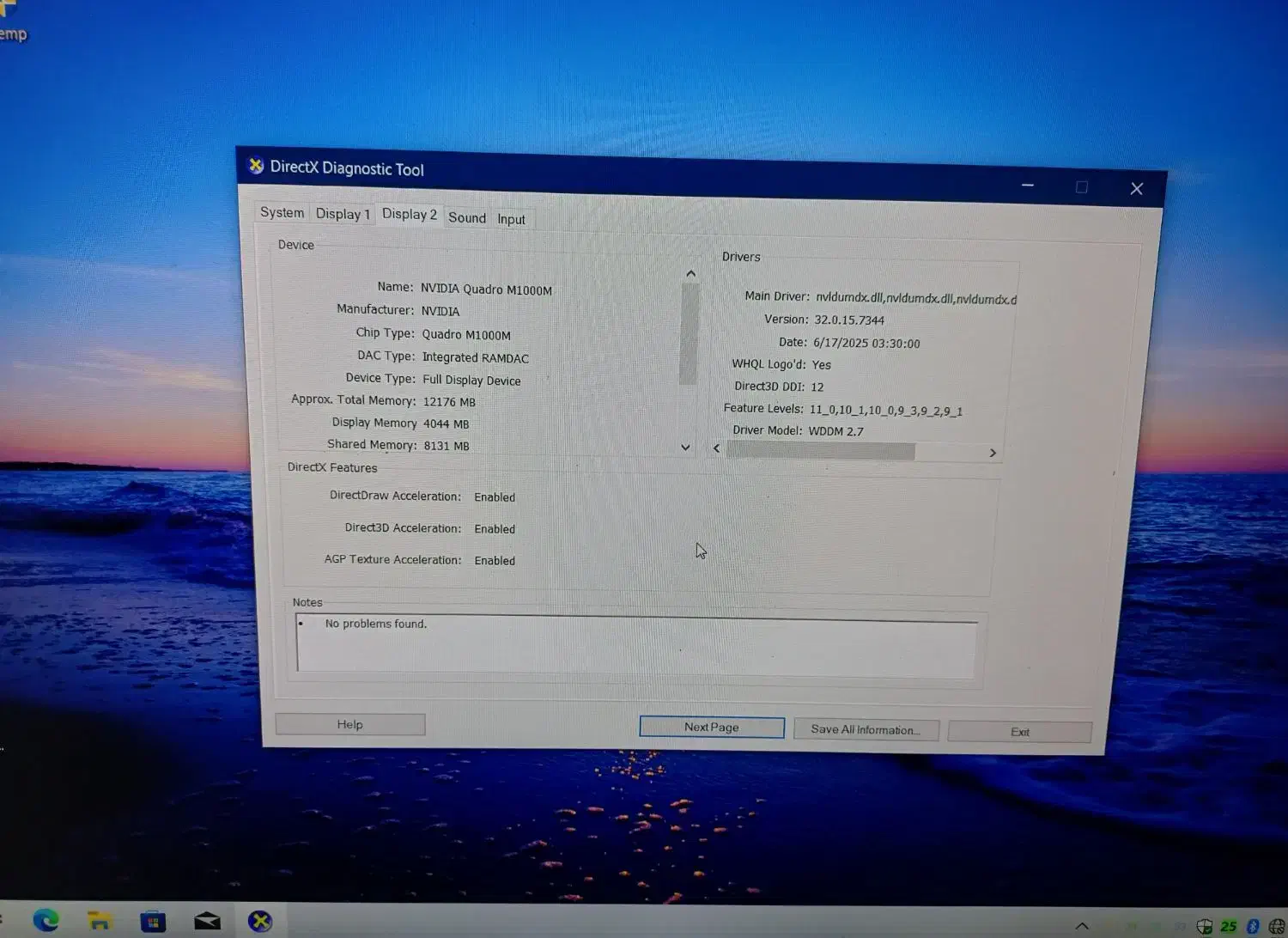Click the total memory value 12176 MB
Viewport: 1288px width, 938px height.
coord(449,402)
